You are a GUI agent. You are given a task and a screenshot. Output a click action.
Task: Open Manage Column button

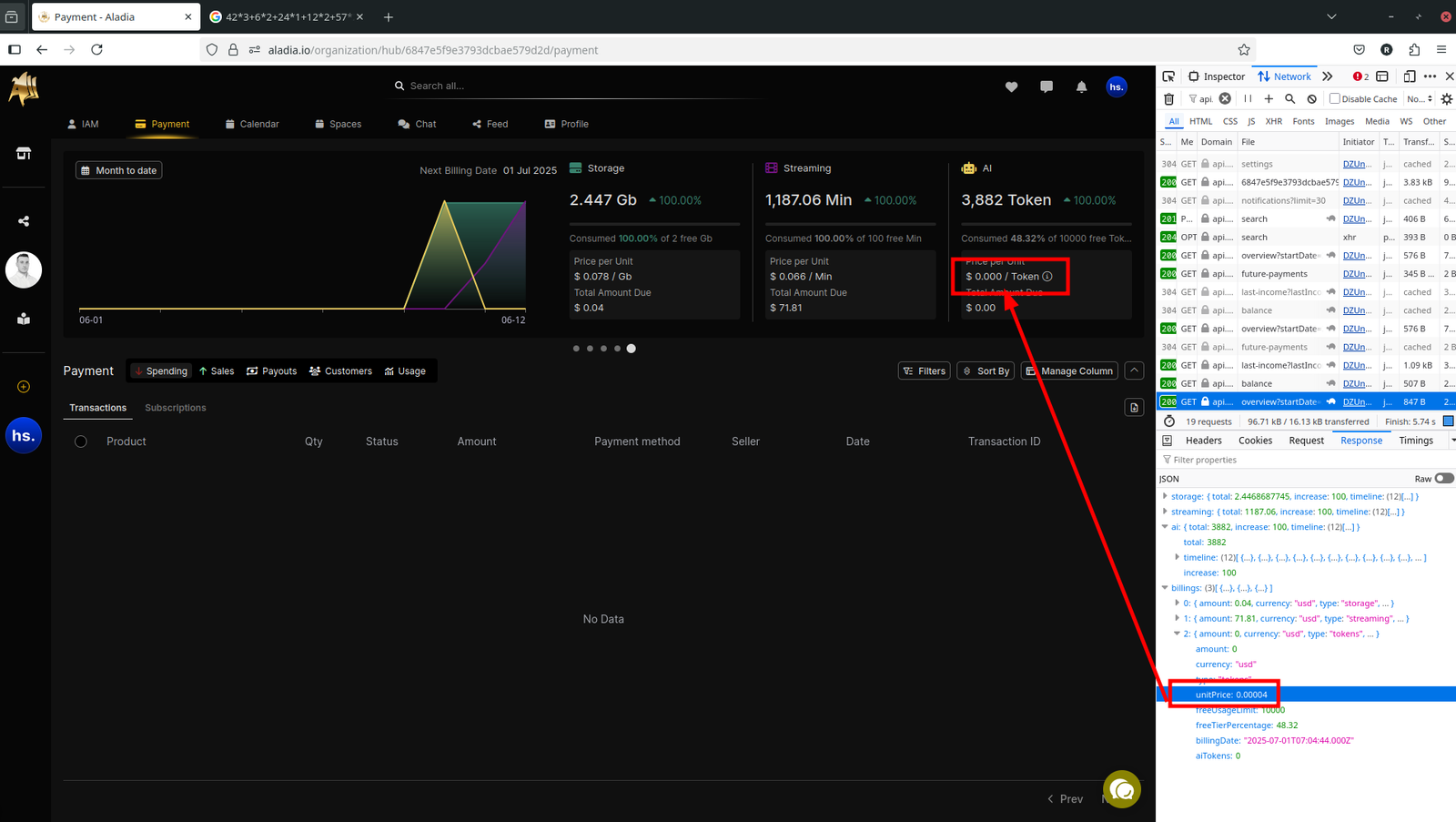click(x=1069, y=370)
